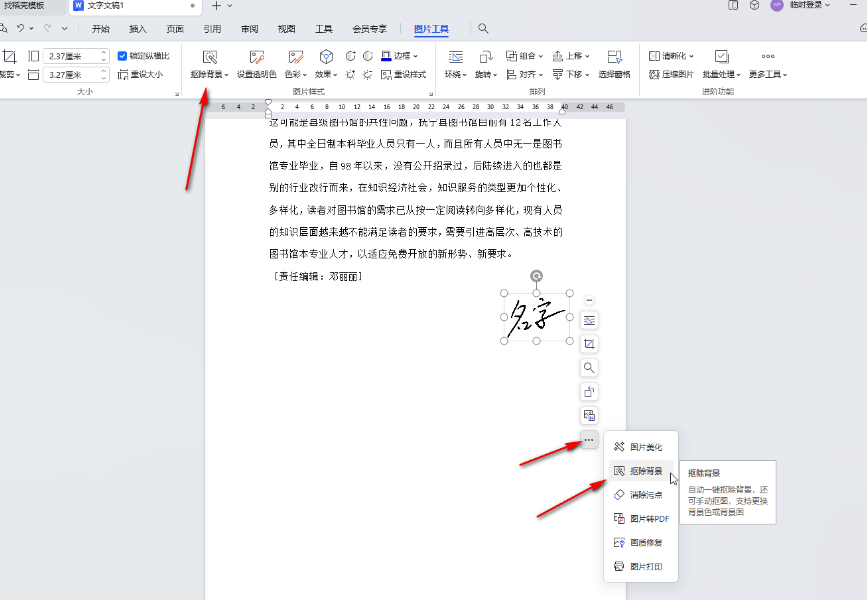Screen dimensions: 867x600
Task: Expand the 边框 border dropdown
Action: click(415, 56)
